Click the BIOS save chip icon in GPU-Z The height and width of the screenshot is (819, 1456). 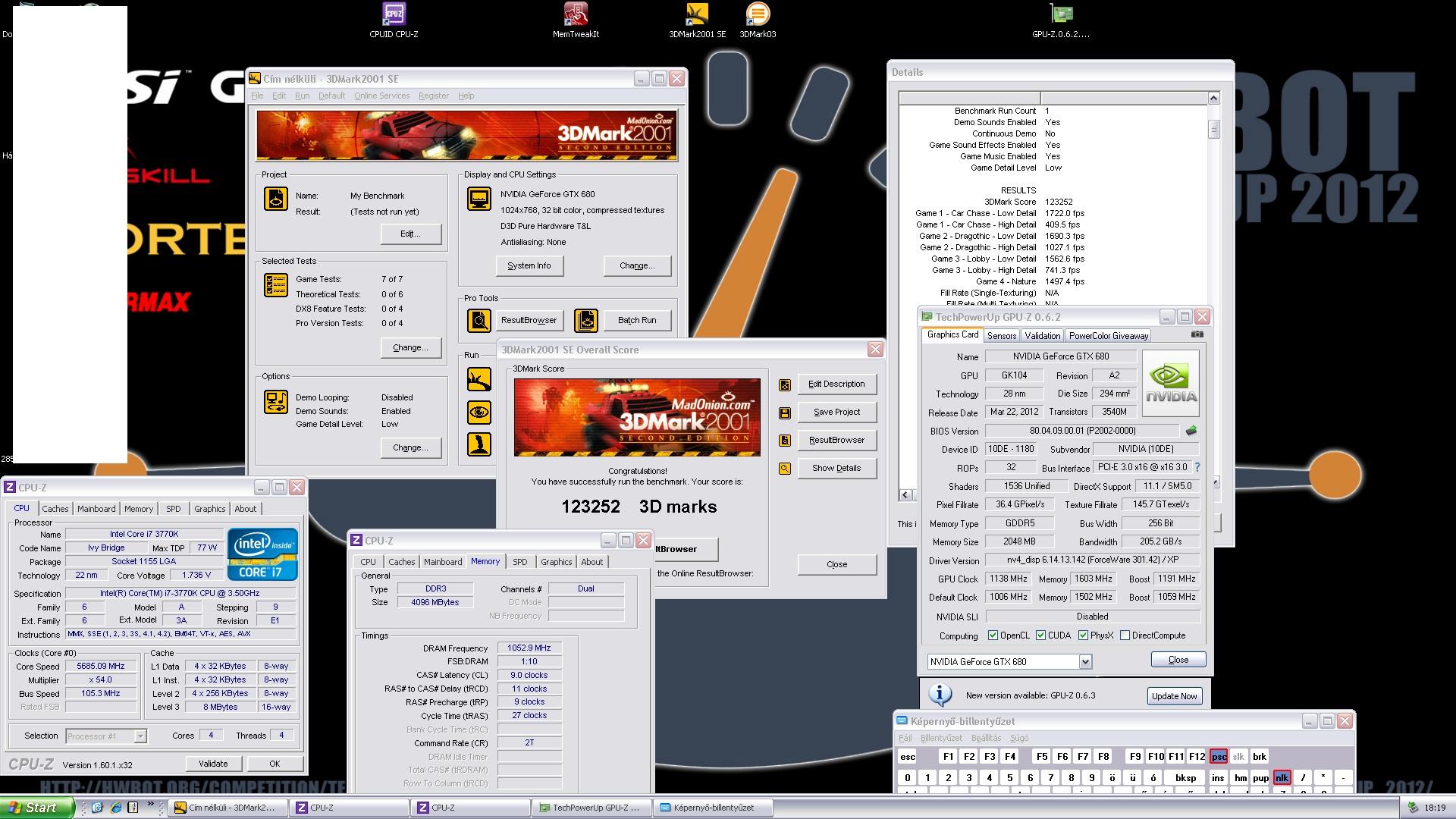tap(1191, 431)
